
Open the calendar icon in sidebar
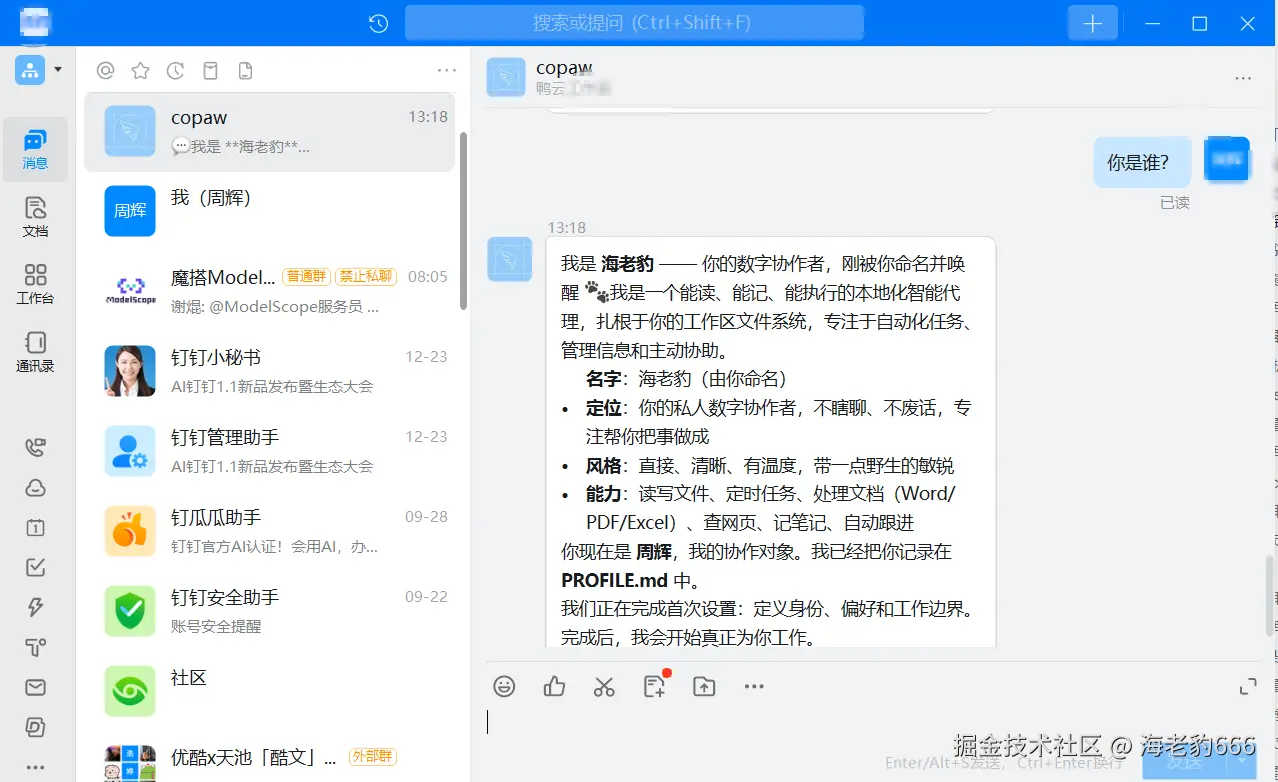click(35, 527)
